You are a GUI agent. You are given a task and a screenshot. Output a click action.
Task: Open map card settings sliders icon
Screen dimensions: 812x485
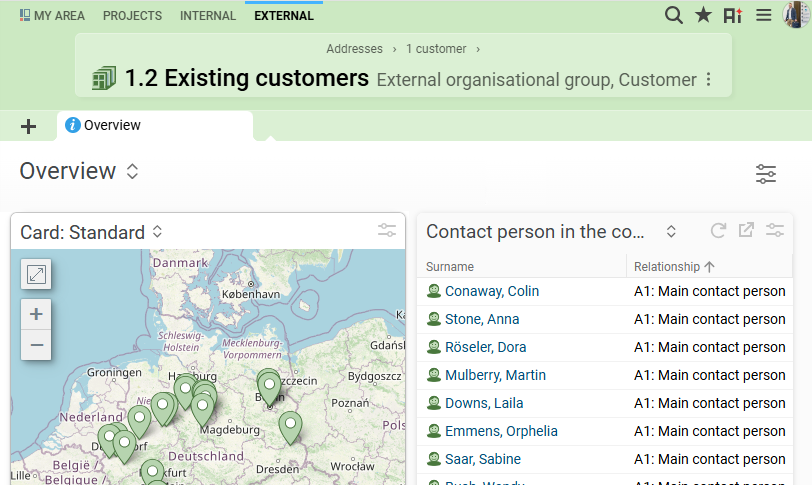point(387,231)
